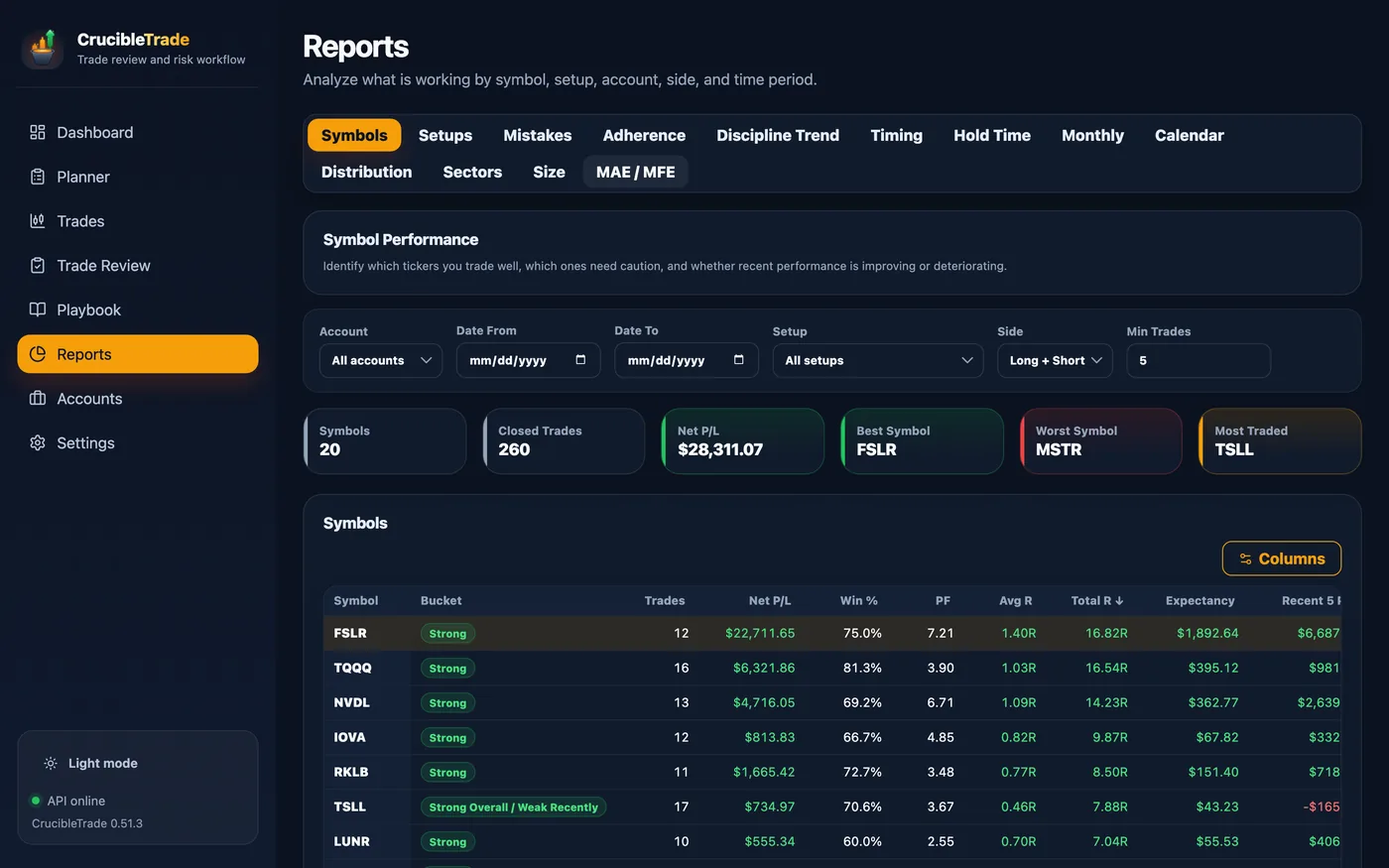Viewport: 1389px width, 868px height.
Task: Sort by the Trades column header
Action: pyautogui.click(x=664, y=600)
